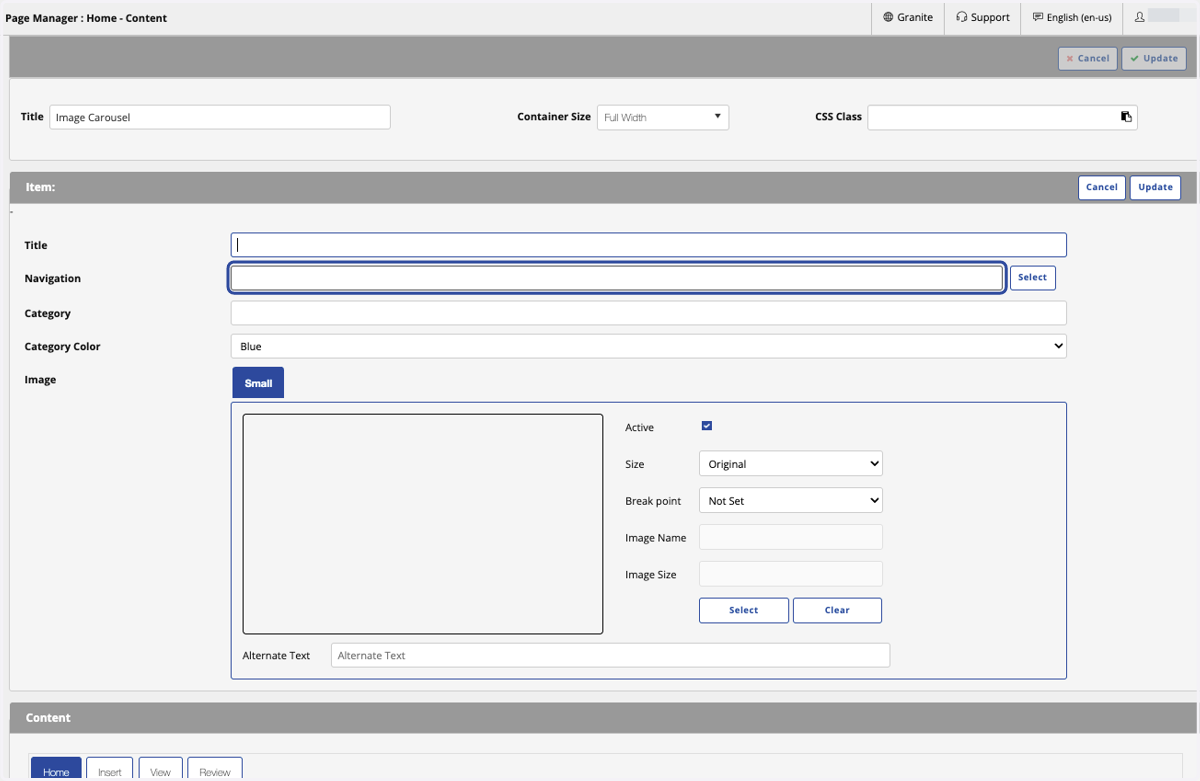This screenshot has width=1200, height=781.
Task: Open the user account menu
Action: pos(1160,17)
